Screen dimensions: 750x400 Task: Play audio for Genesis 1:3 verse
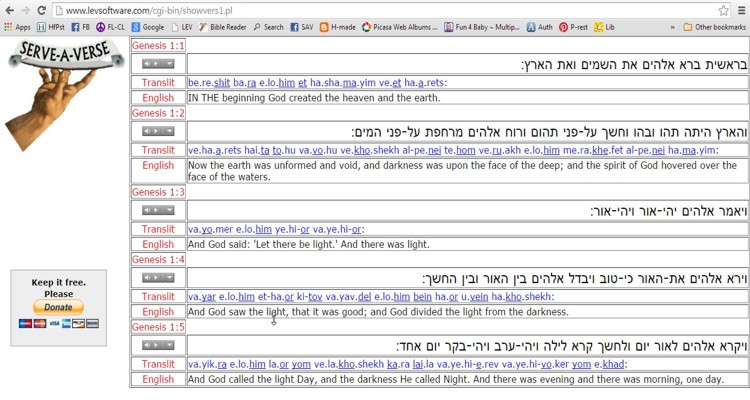point(147,210)
